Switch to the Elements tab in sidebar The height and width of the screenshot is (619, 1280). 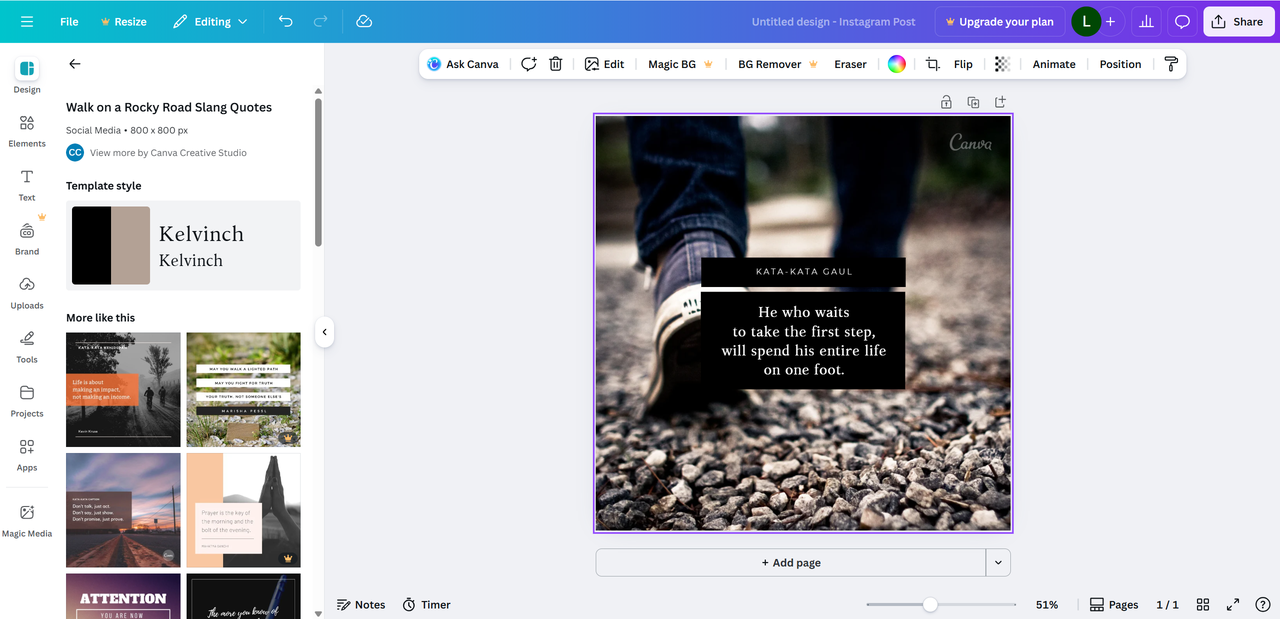pos(27,131)
